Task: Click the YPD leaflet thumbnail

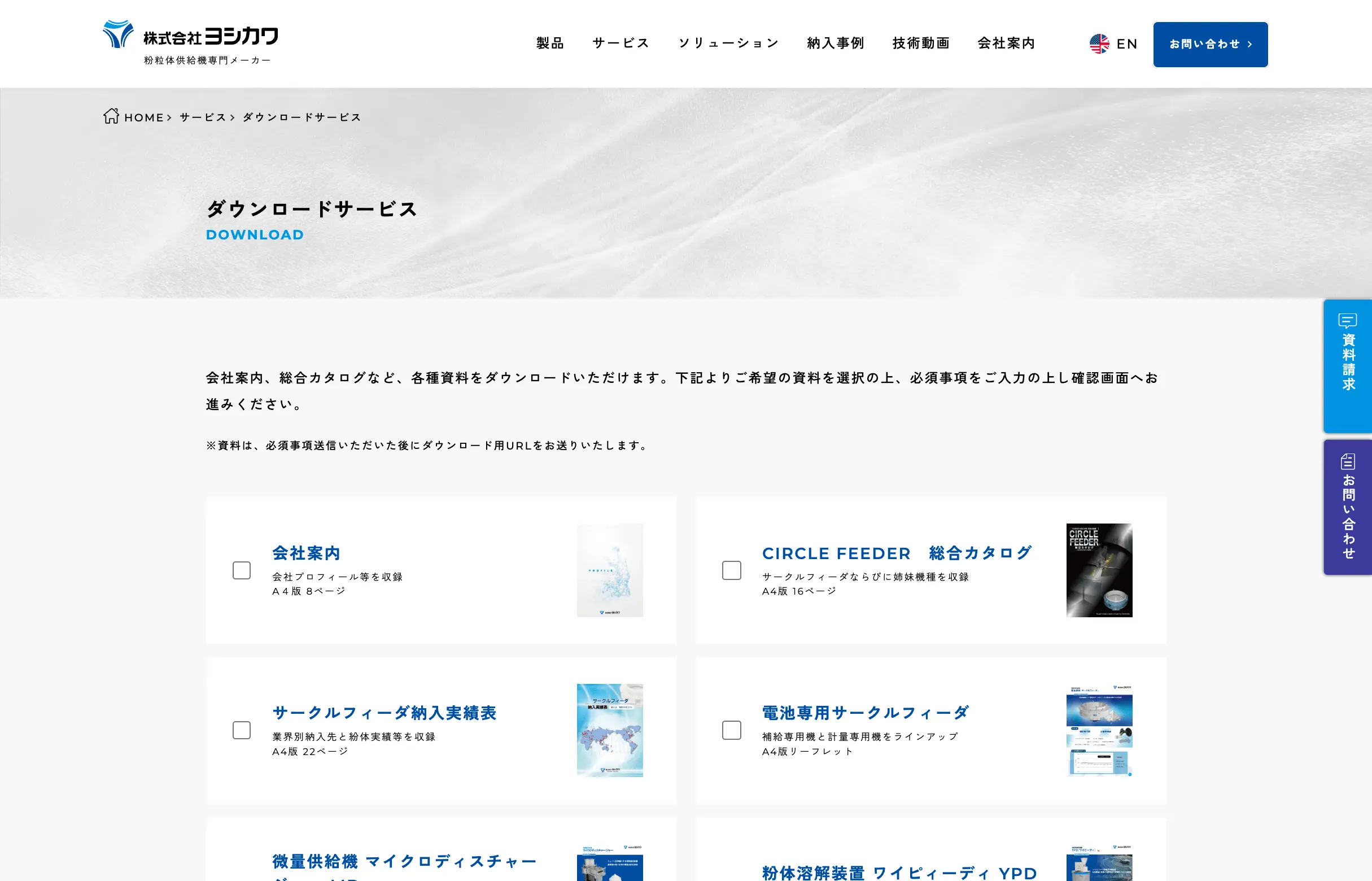Action: click(1099, 863)
